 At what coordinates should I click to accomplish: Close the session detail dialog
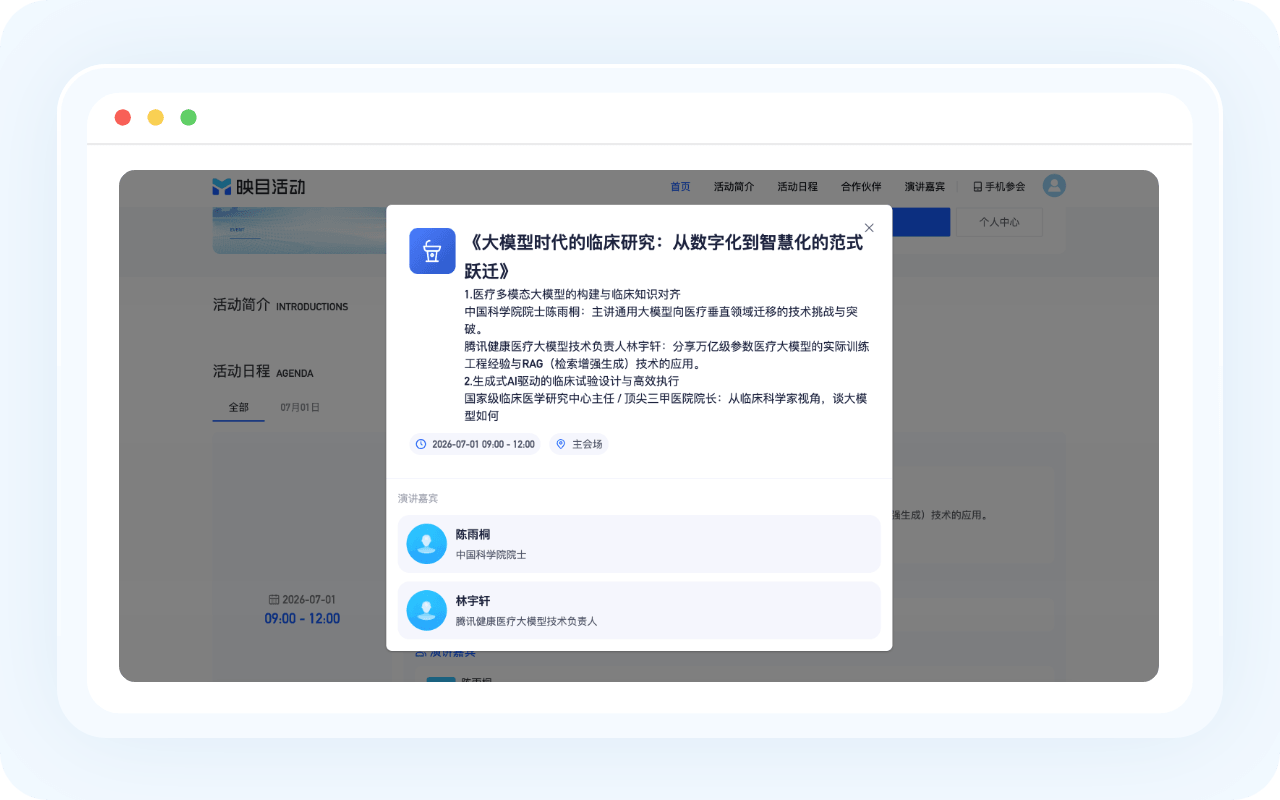point(869,228)
